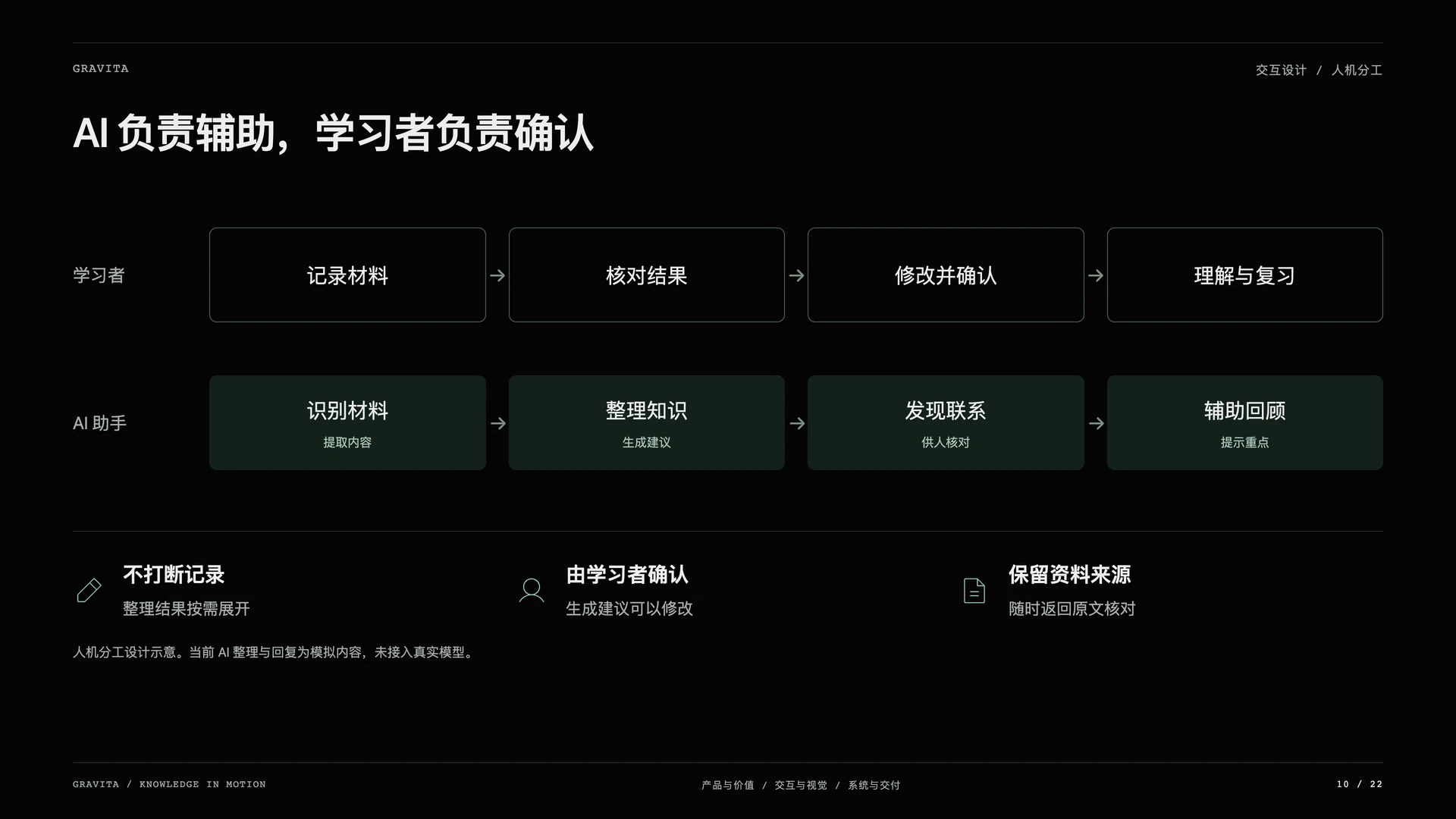
Task: Click the 生成建议 subtitle under 整理知识
Action: (647, 442)
